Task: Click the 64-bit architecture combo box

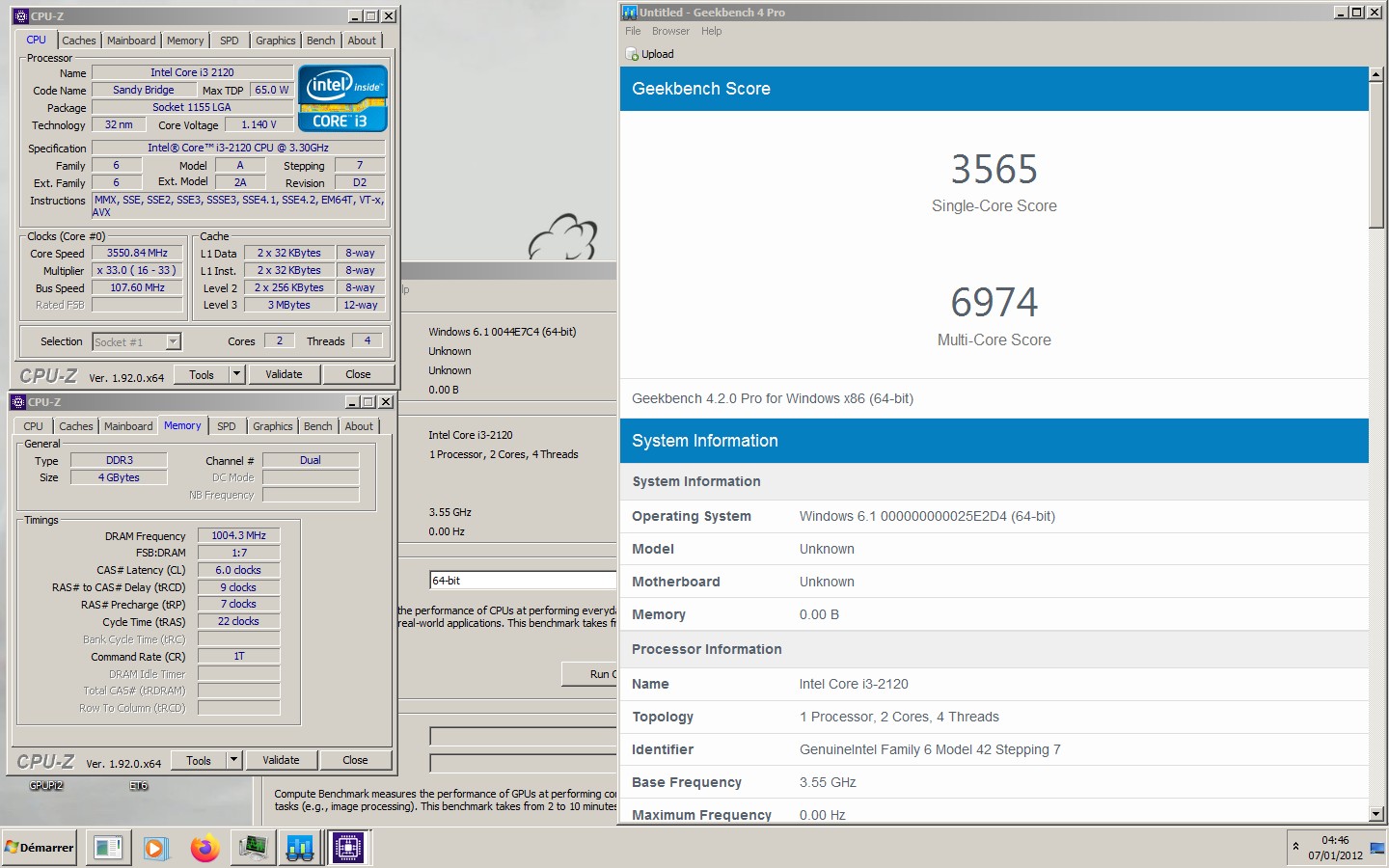Action: coord(523,580)
